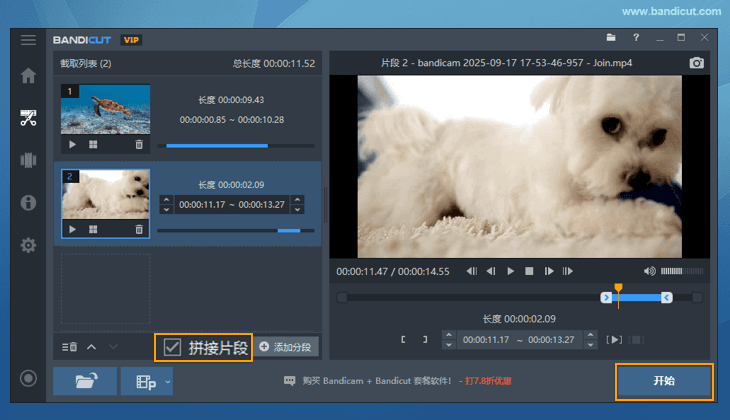Select the Cut mode scissors icon
The image size is (730, 420).
coord(28,118)
